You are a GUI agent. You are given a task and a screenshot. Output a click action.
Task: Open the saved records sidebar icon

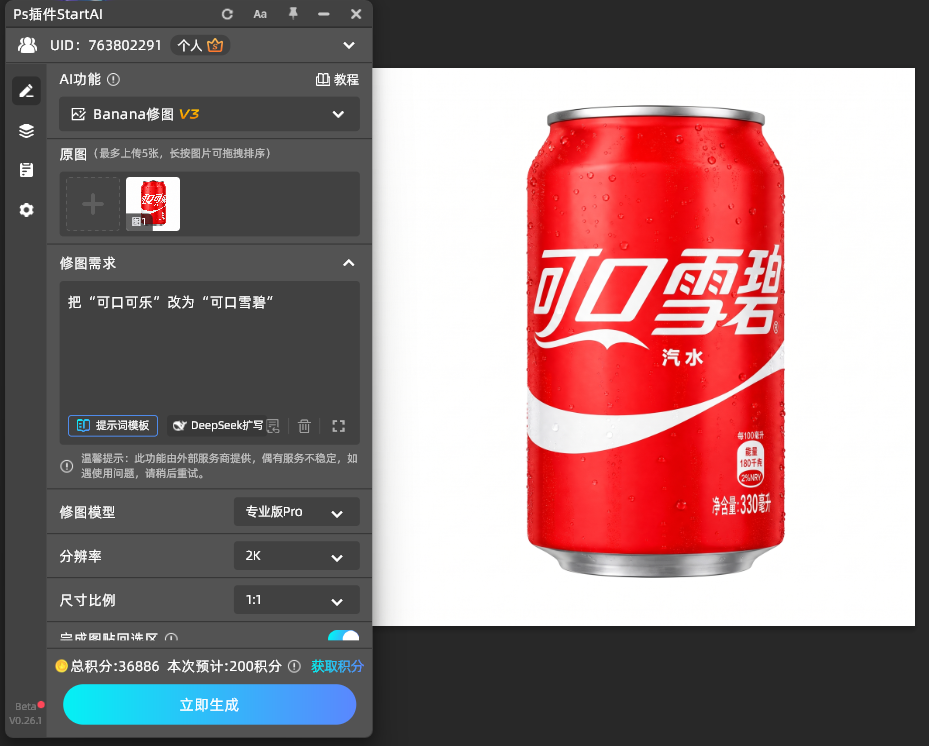[x=26, y=170]
